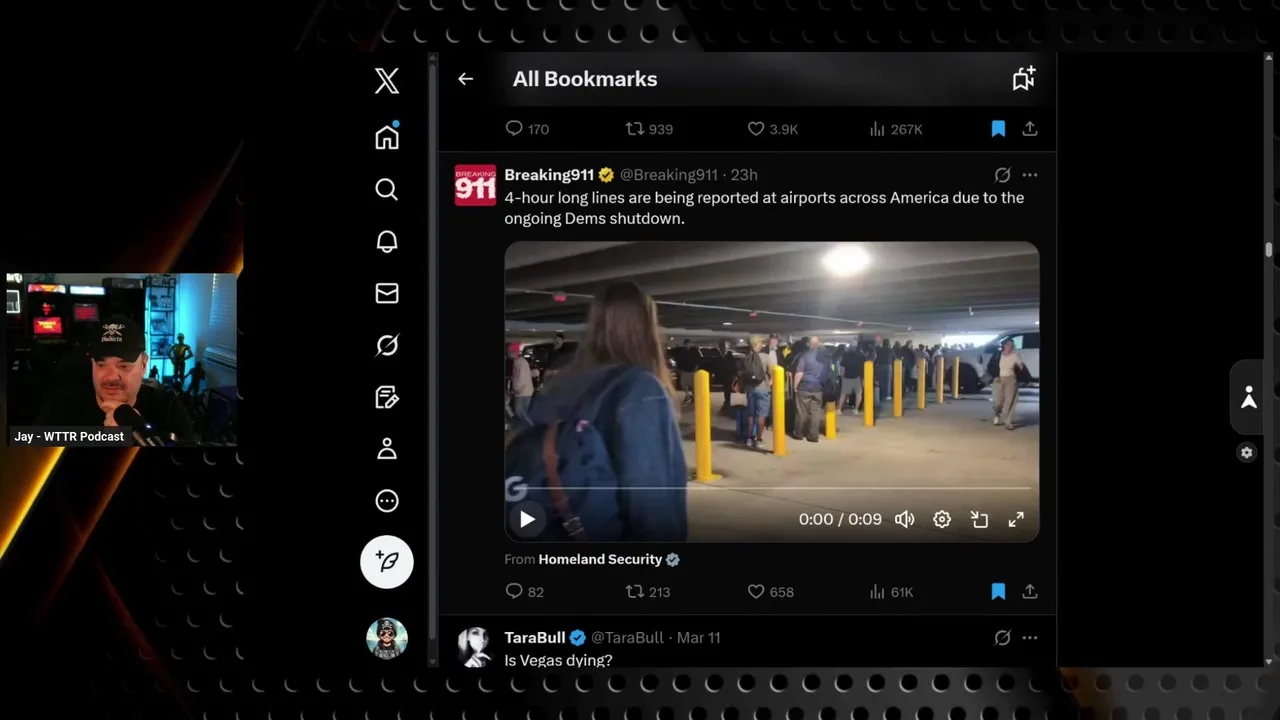
Task: Open Notifications bell in the sidebar
Action: point(387,241)
